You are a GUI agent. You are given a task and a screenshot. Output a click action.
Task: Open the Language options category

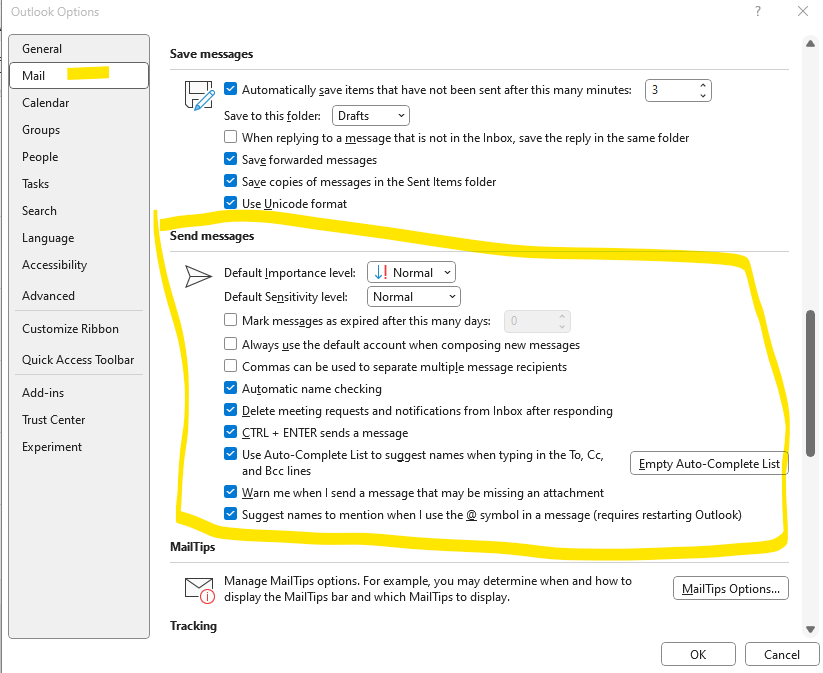click(79, 238)
